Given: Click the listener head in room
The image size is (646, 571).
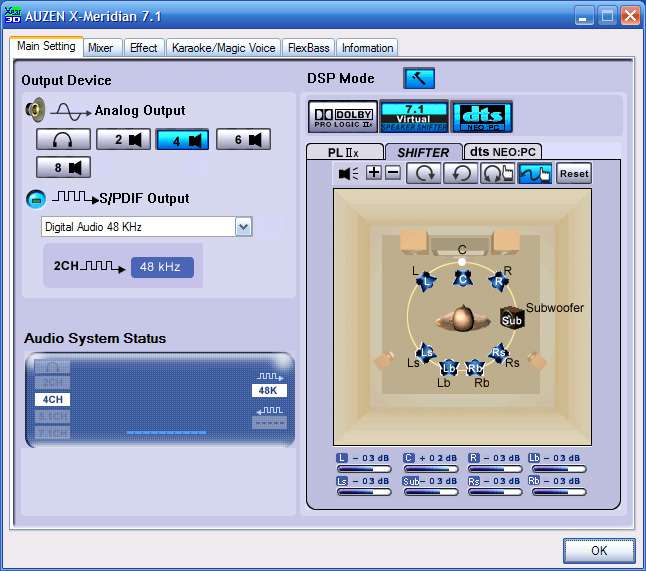Looking at the screenshot, I should [x=462, y=318].
